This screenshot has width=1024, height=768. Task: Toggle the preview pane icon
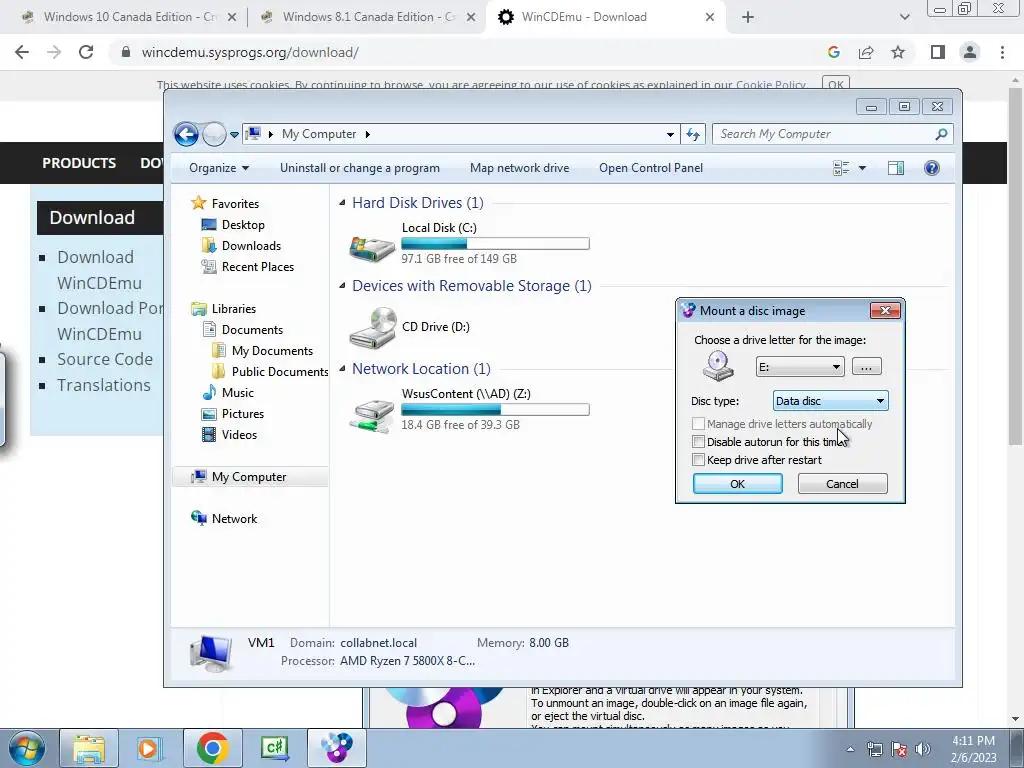(896, 168)
